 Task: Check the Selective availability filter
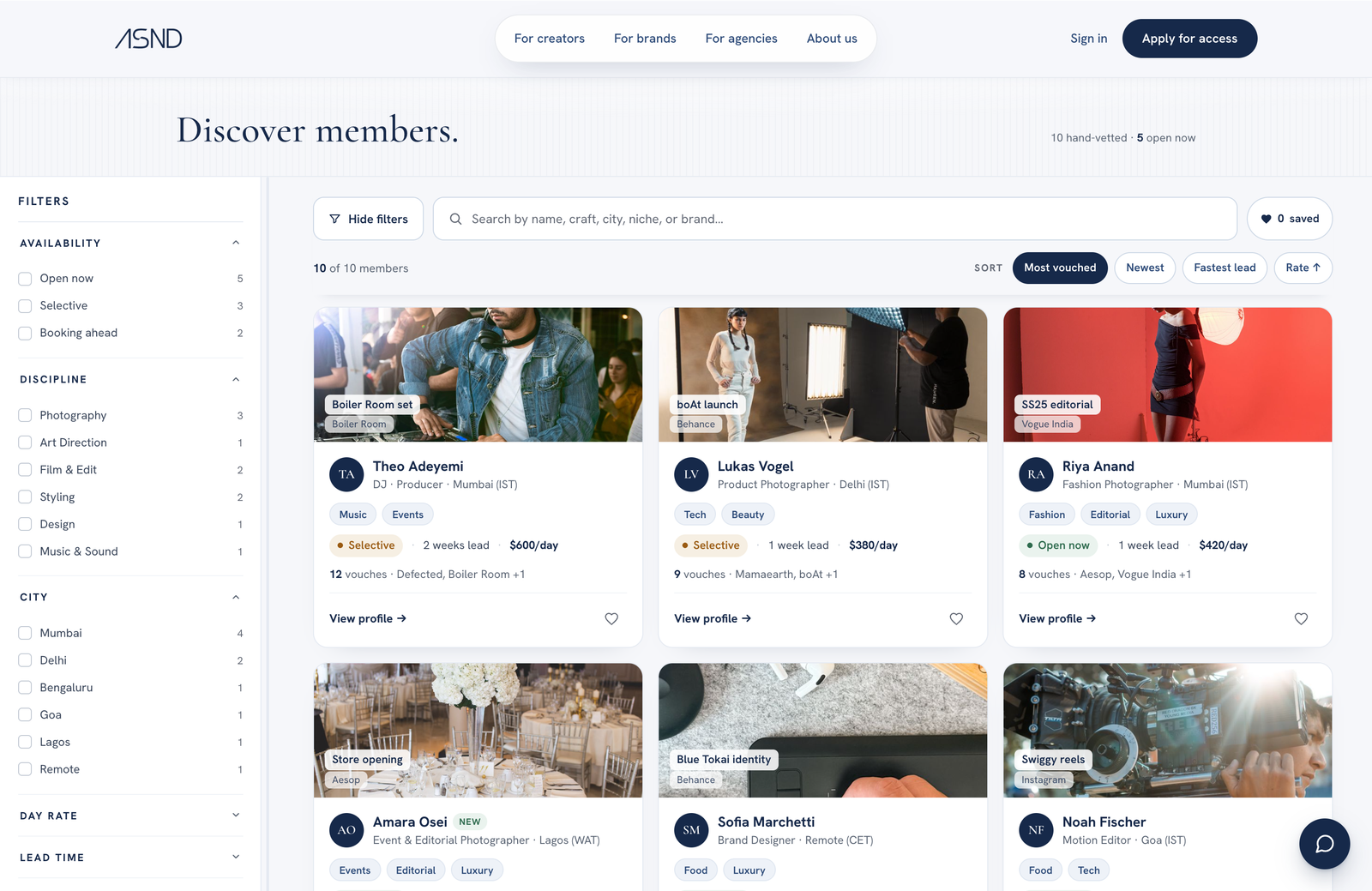[25, 306]
